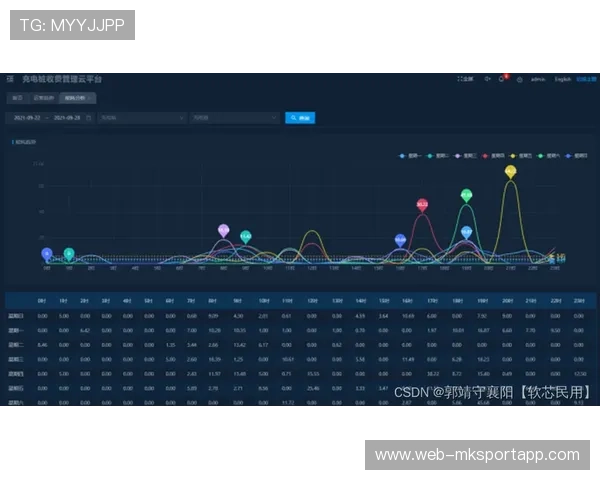This screenshot has height=480, width=600.
Task: Click the clock icon beside admin
Action: [519, 79]
